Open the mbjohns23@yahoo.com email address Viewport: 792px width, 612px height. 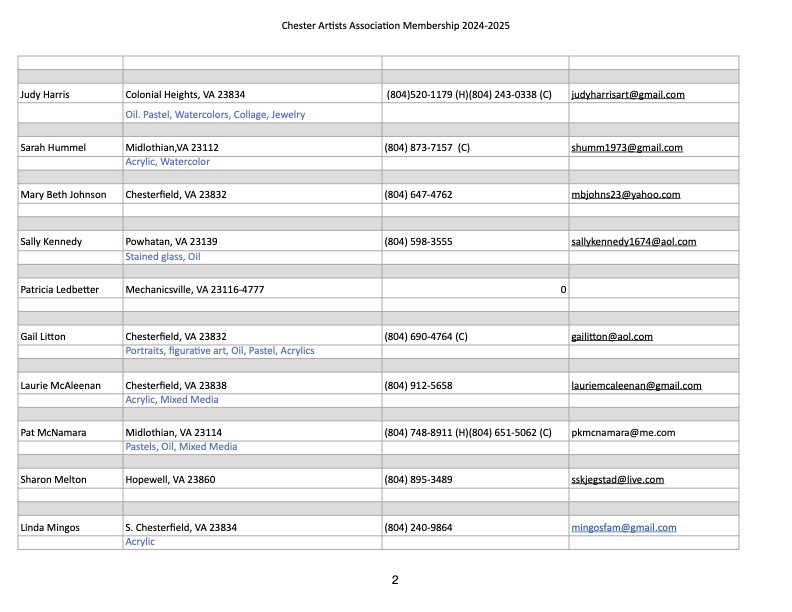coord(625,195)
